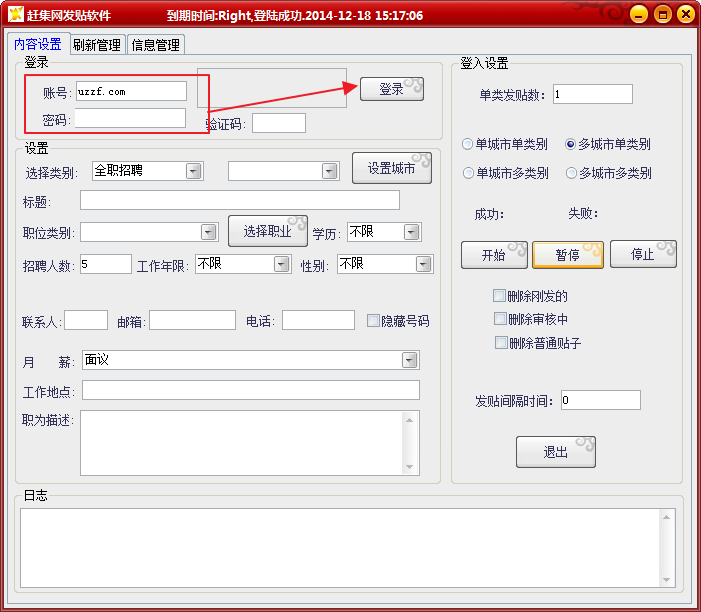Switch to the 内容设置 tab

[38, 44]
